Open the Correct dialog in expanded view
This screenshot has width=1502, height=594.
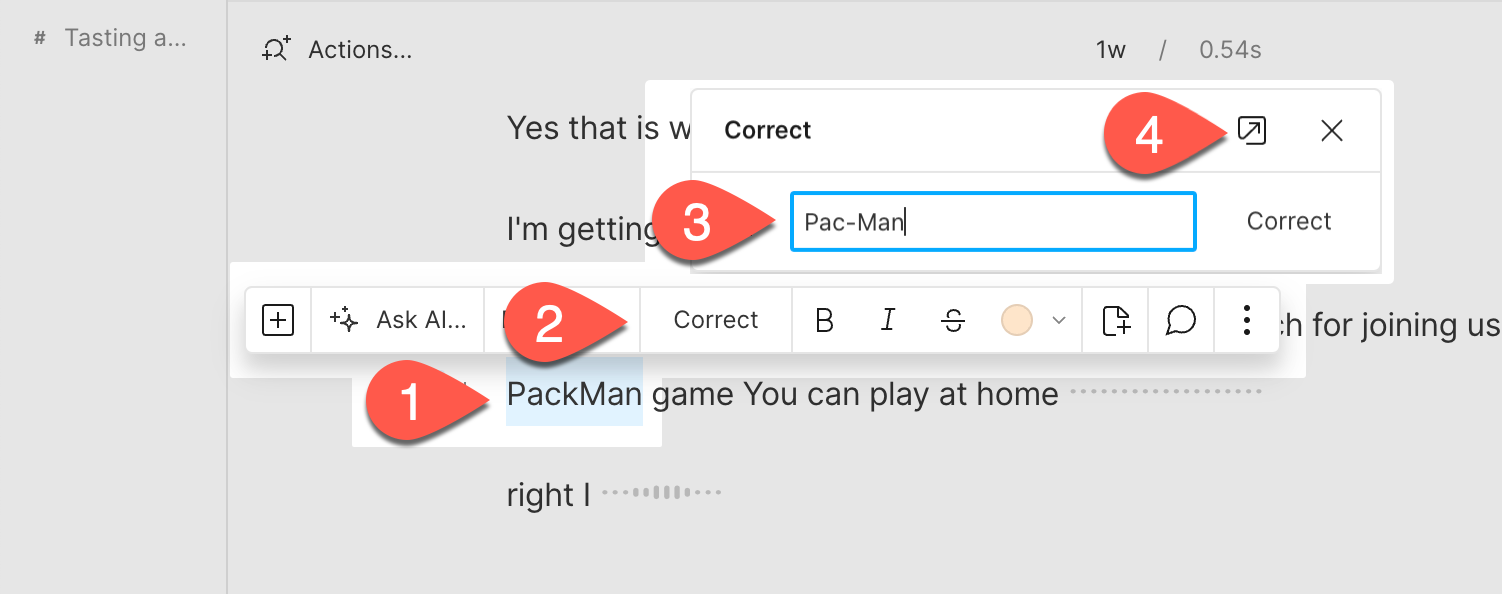[1254, 130]
